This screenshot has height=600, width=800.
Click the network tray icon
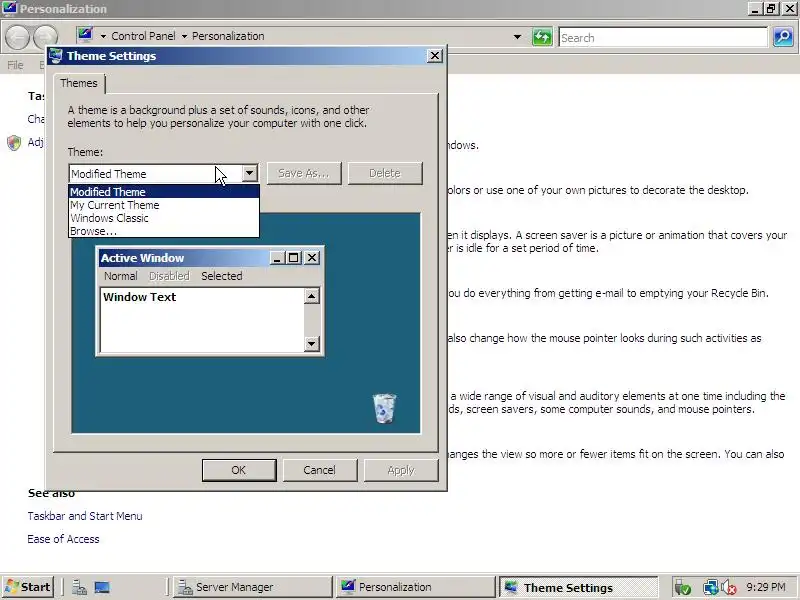710,588
